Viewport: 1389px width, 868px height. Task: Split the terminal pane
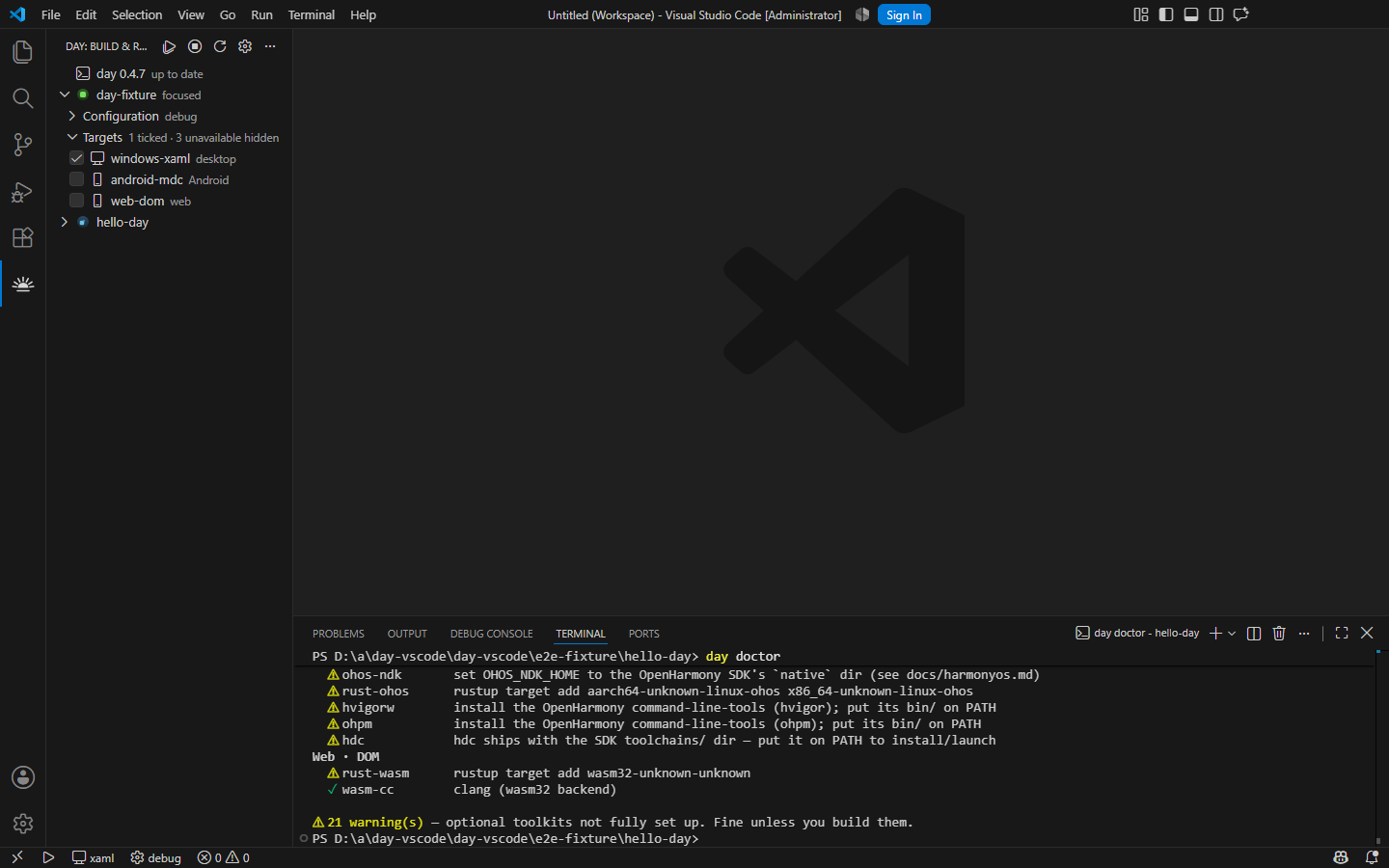[x=1254, y=634]
